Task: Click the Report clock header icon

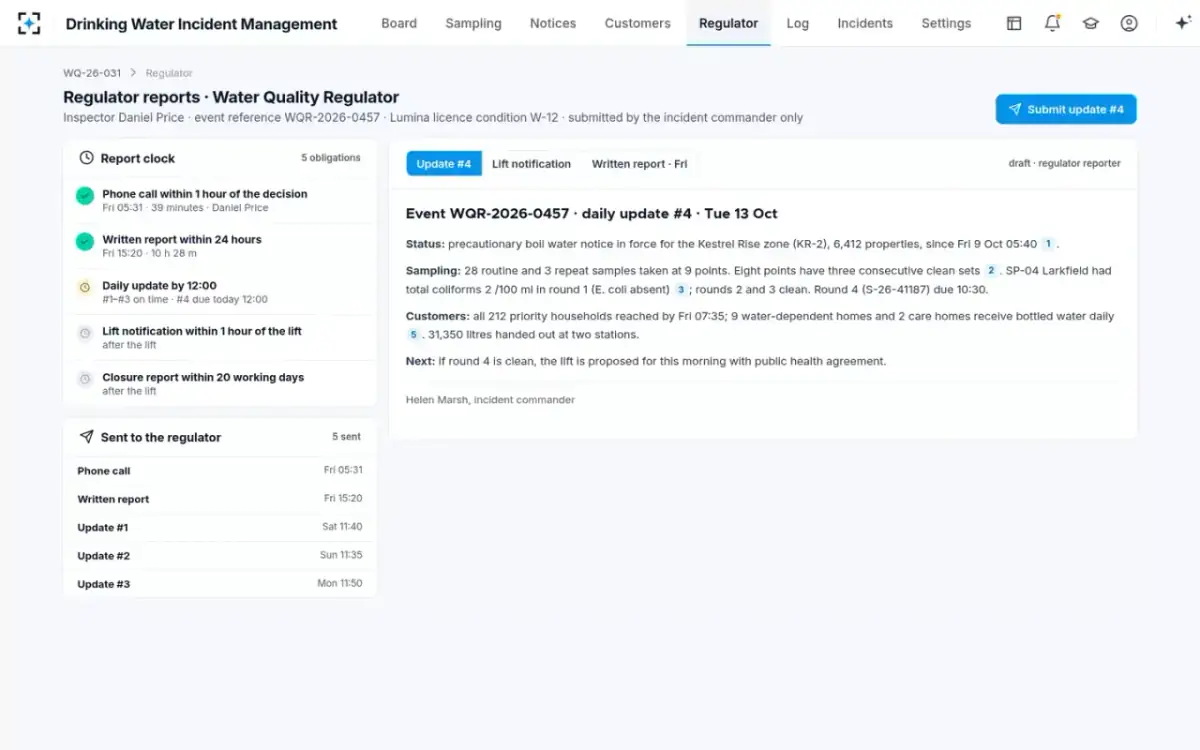Action: [x=86, y=158]
